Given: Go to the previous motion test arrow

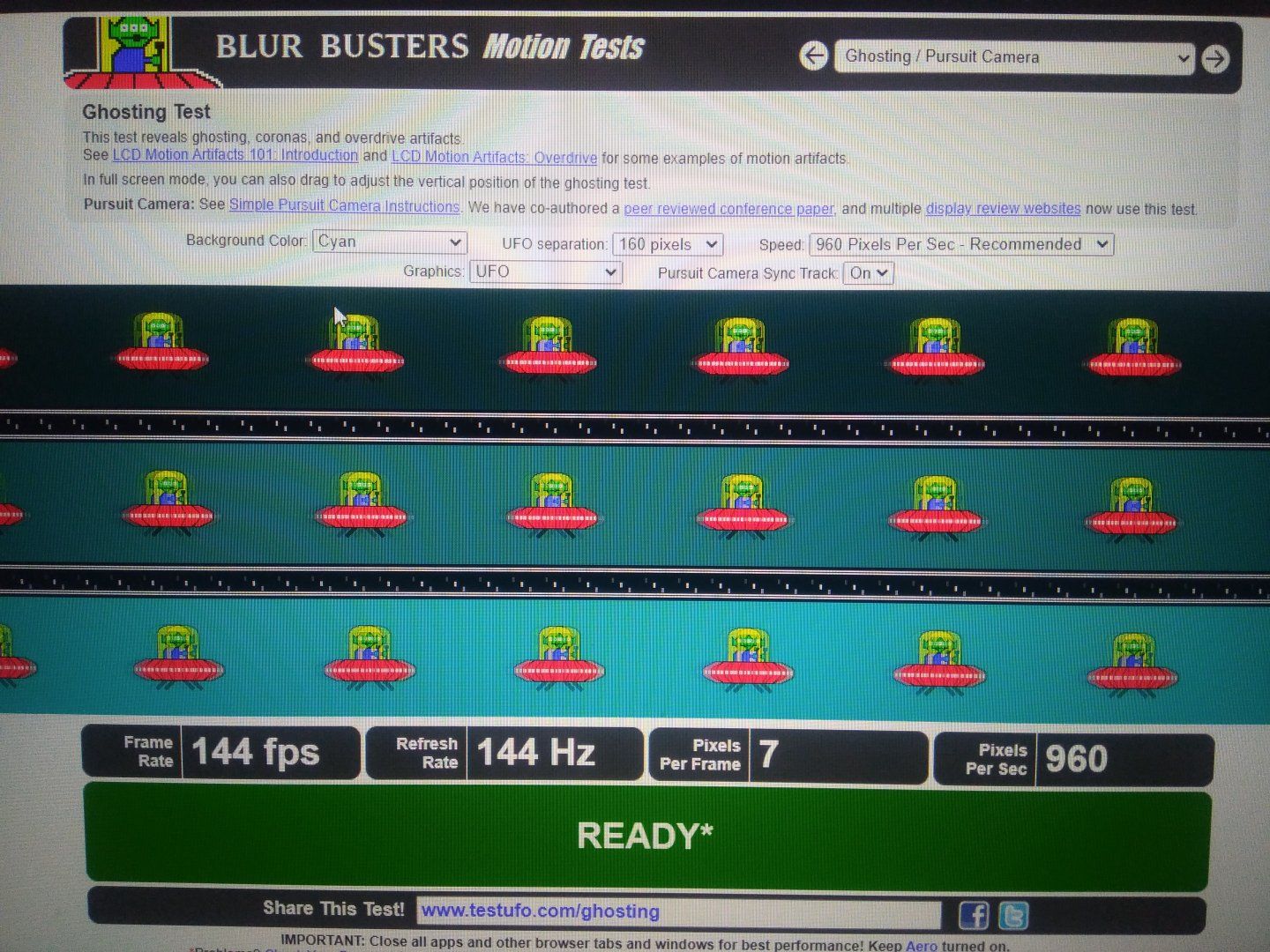Looking at the screenshot, I should pos(813,56).
